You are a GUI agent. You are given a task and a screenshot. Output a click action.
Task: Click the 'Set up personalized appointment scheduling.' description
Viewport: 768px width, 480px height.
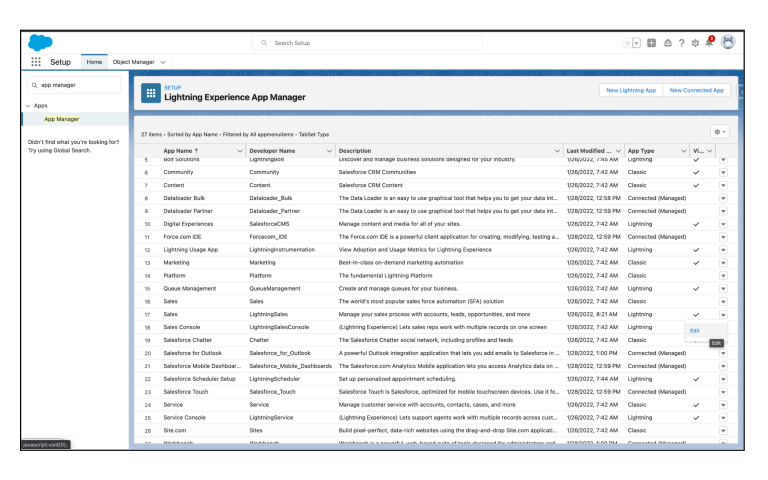point(397,379)
